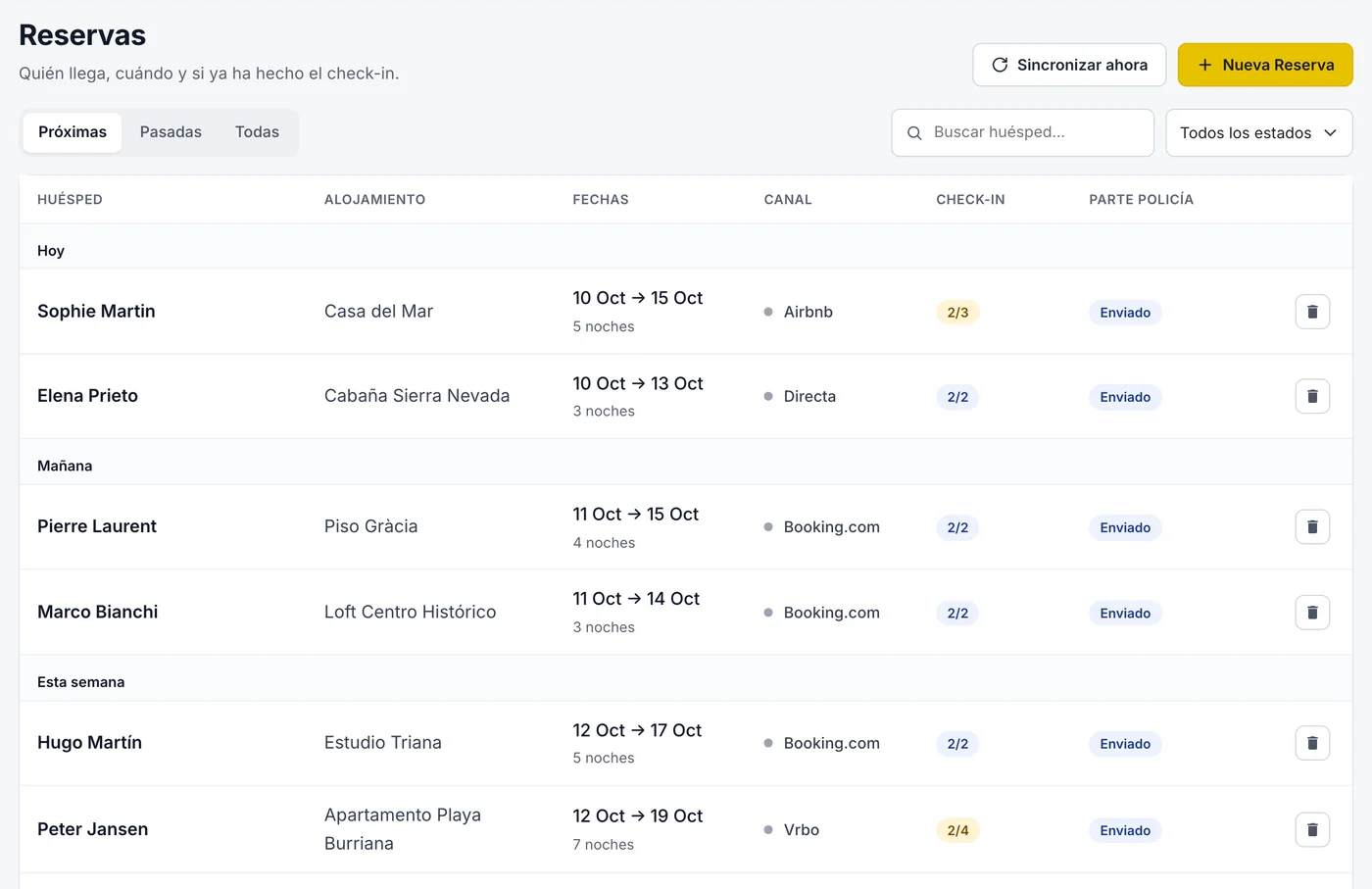Focus the Buscar huésped search field
The height and width of the screenshot is (889, 1372).
tap(1022, 132)
